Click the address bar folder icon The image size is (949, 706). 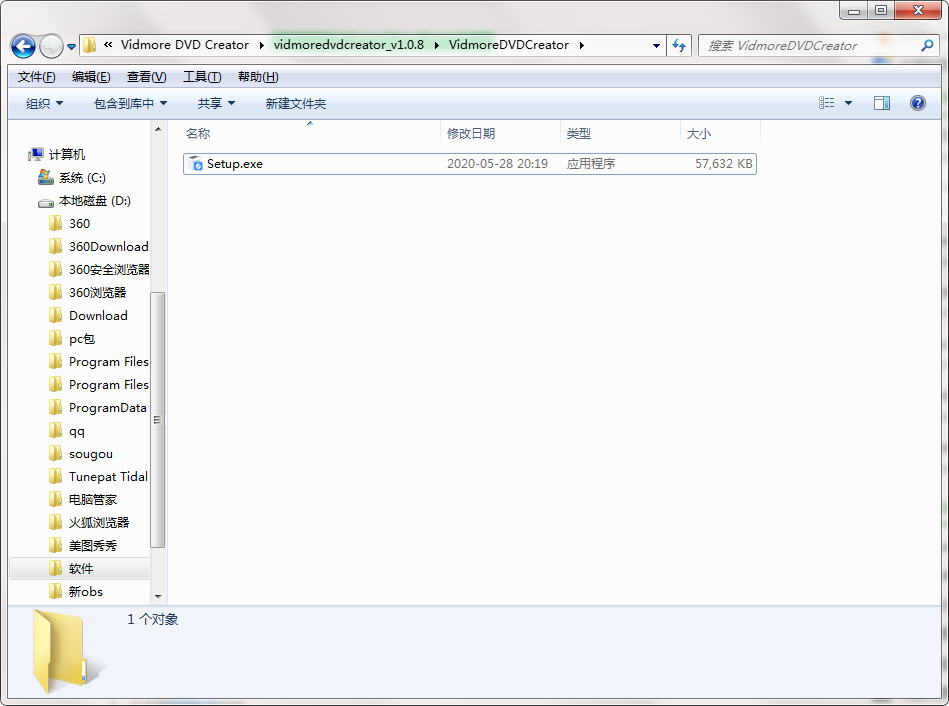click(90, 45)
